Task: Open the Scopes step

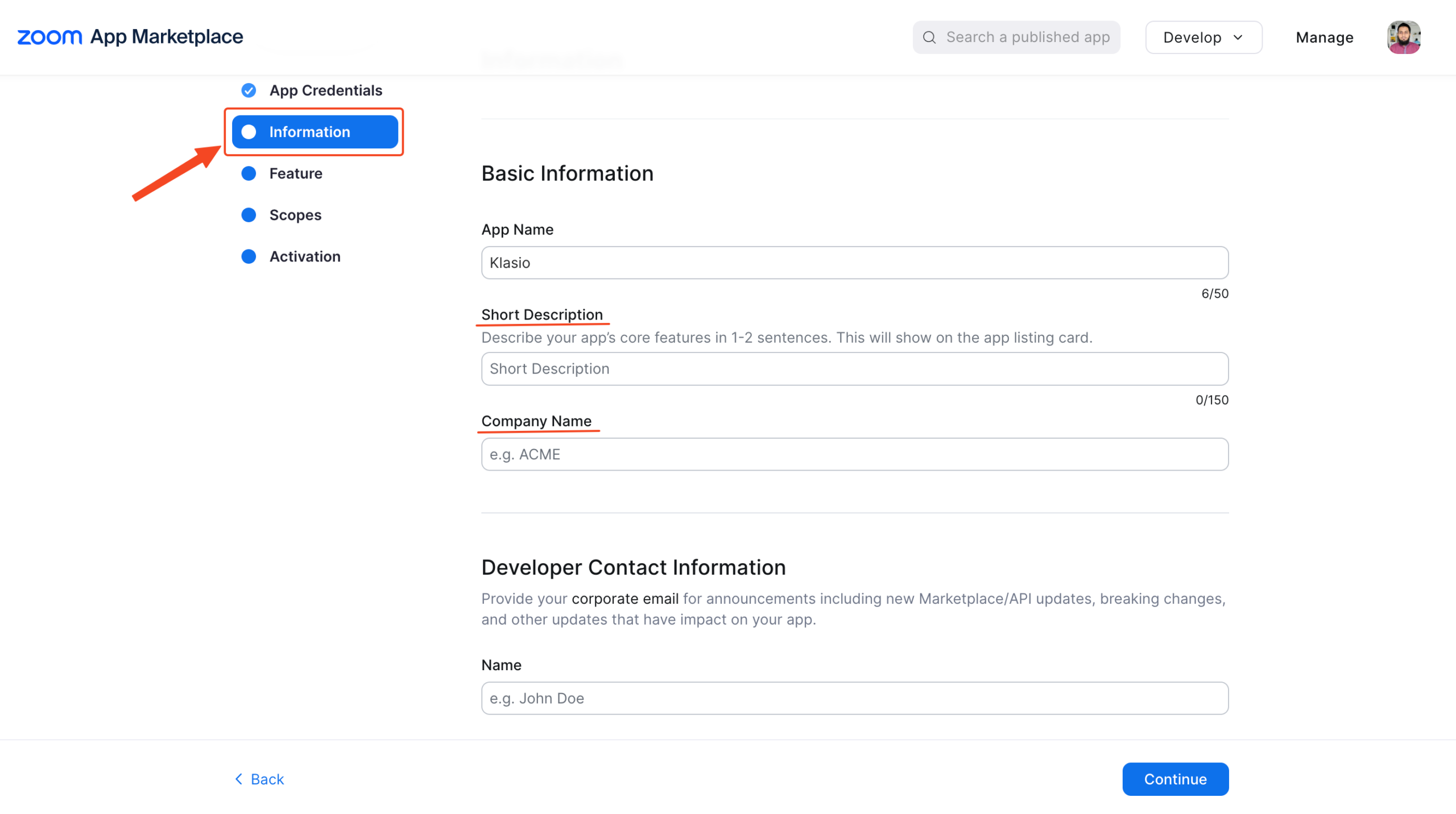Action: point(295,215)
